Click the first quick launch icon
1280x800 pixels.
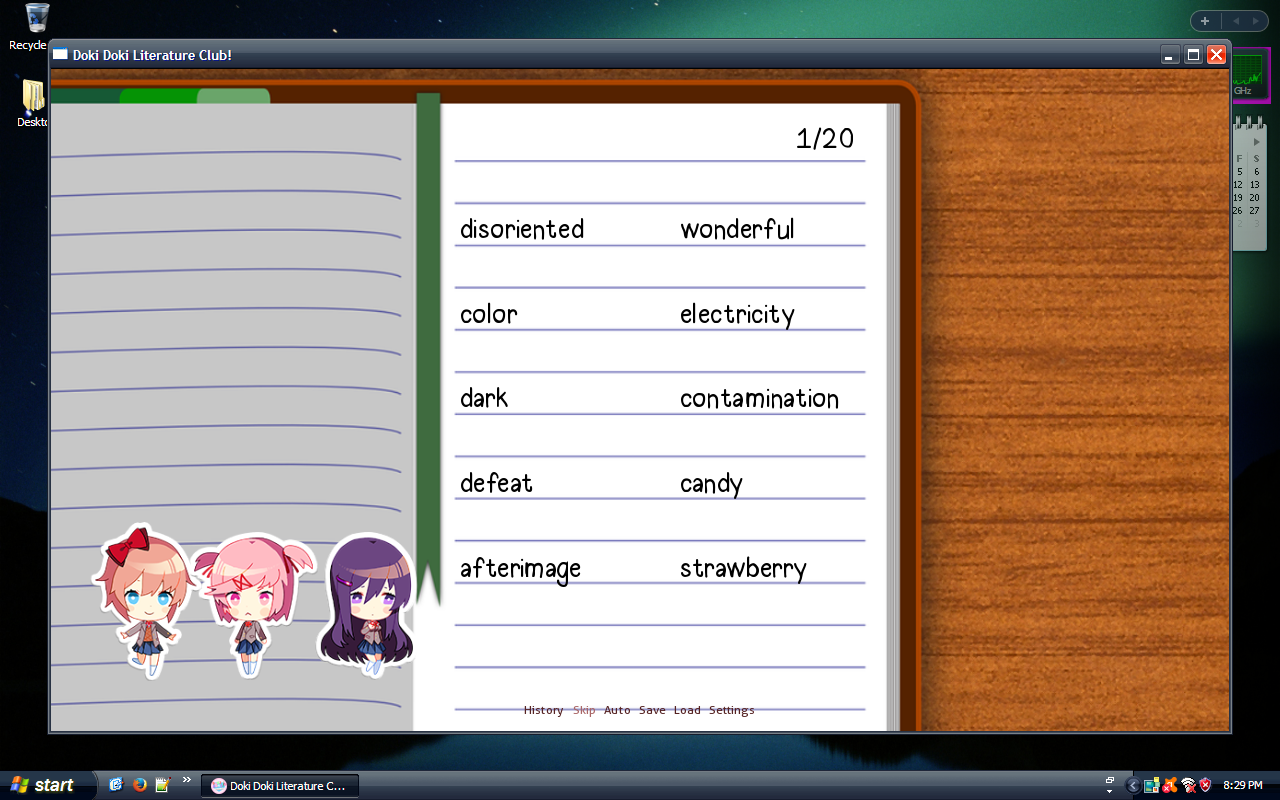pyautogui.click(x=116, y=785)
